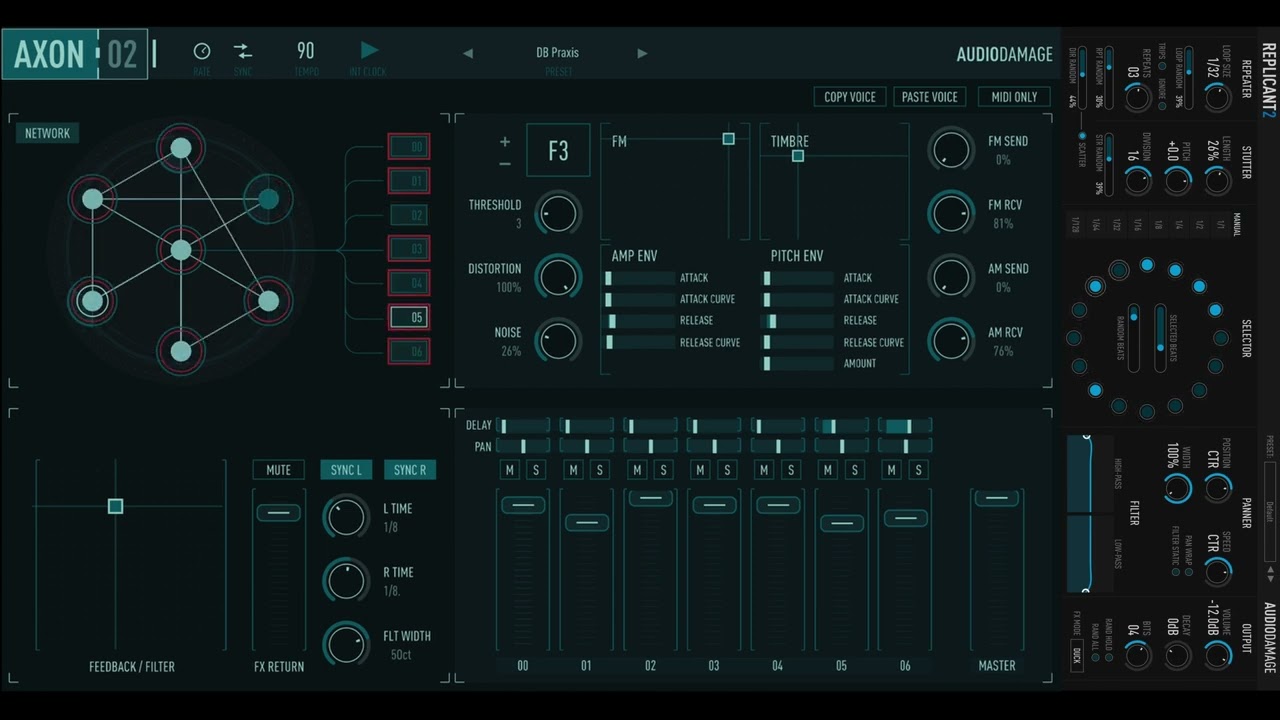Select voice 04 in the voice list
The width and height of the screenshot is (1280, 720).
pyautogui.click(x=409, y=283)
